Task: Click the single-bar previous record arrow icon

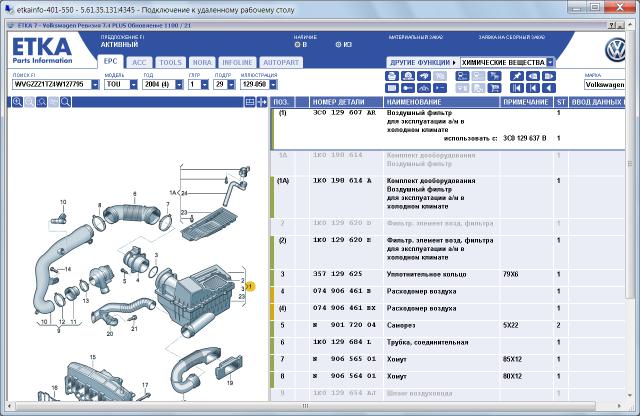Action: coord(533,88)
